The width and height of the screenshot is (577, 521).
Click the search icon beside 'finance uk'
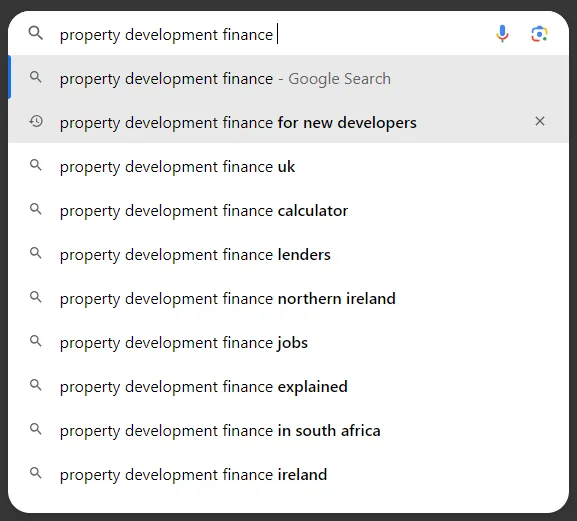pos(36,165)
